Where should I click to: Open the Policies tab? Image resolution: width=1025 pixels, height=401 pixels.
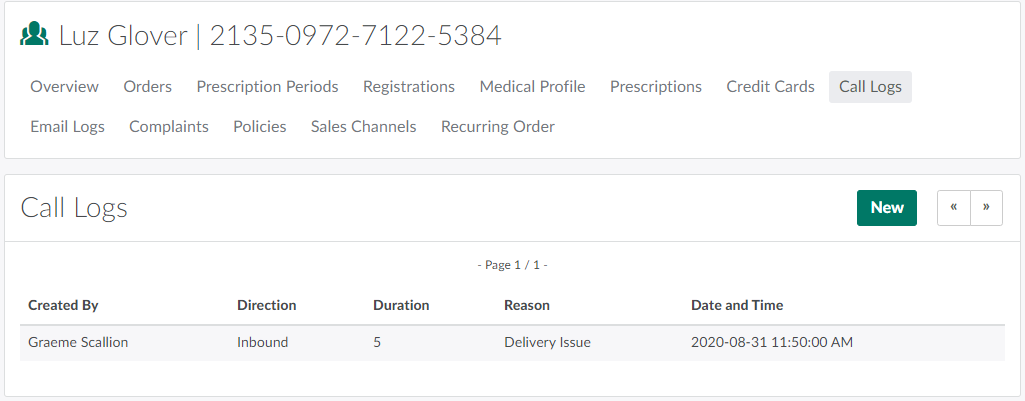tap(260, 127)
